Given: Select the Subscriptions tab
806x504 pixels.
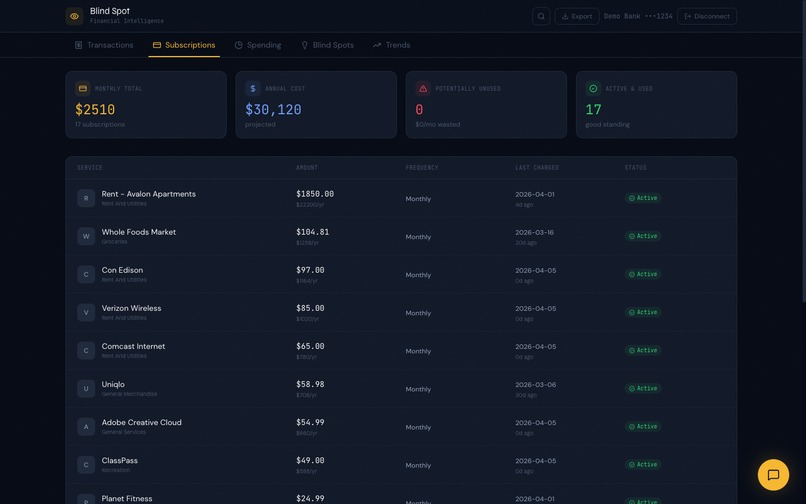Looking at the screenshot, I should (x=184, y=45).
